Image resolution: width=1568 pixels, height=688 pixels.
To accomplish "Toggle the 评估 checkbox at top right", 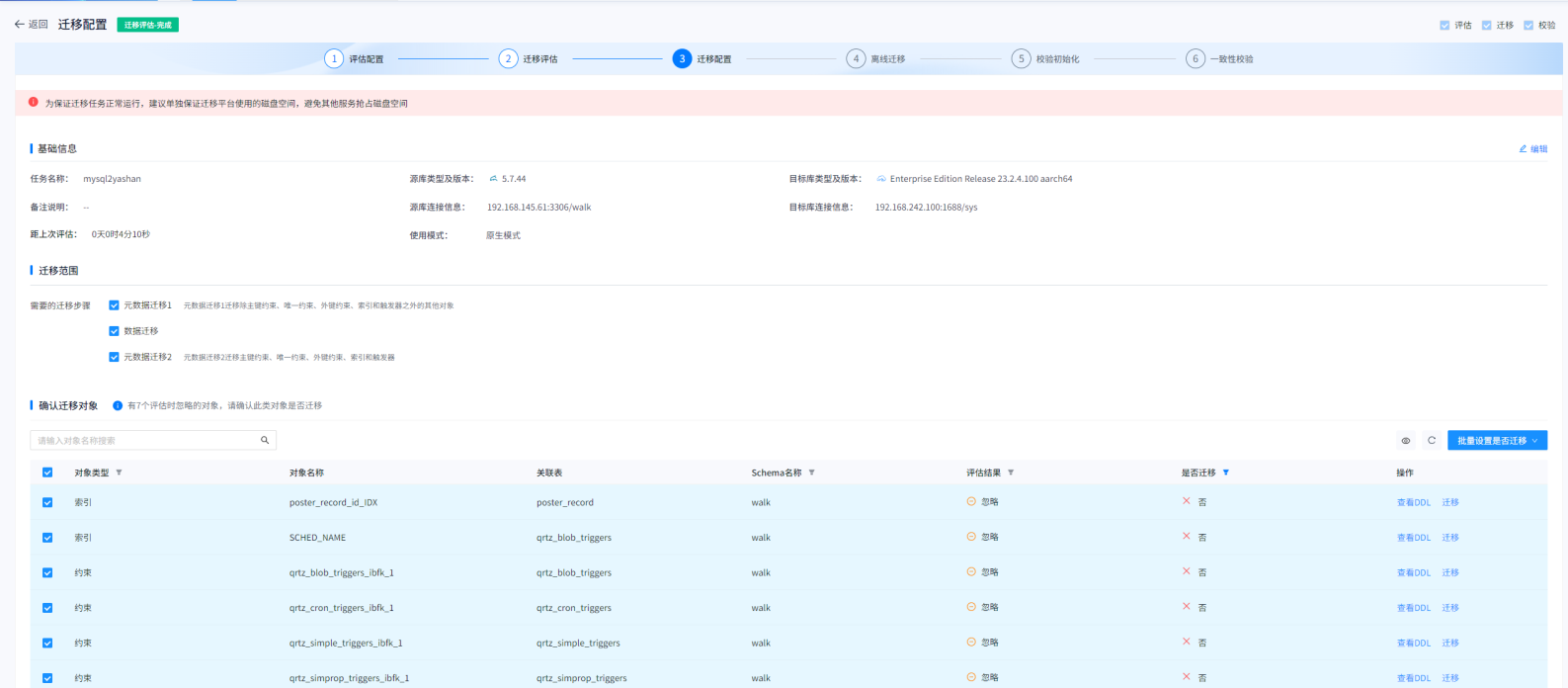I will pos(1444,25).
